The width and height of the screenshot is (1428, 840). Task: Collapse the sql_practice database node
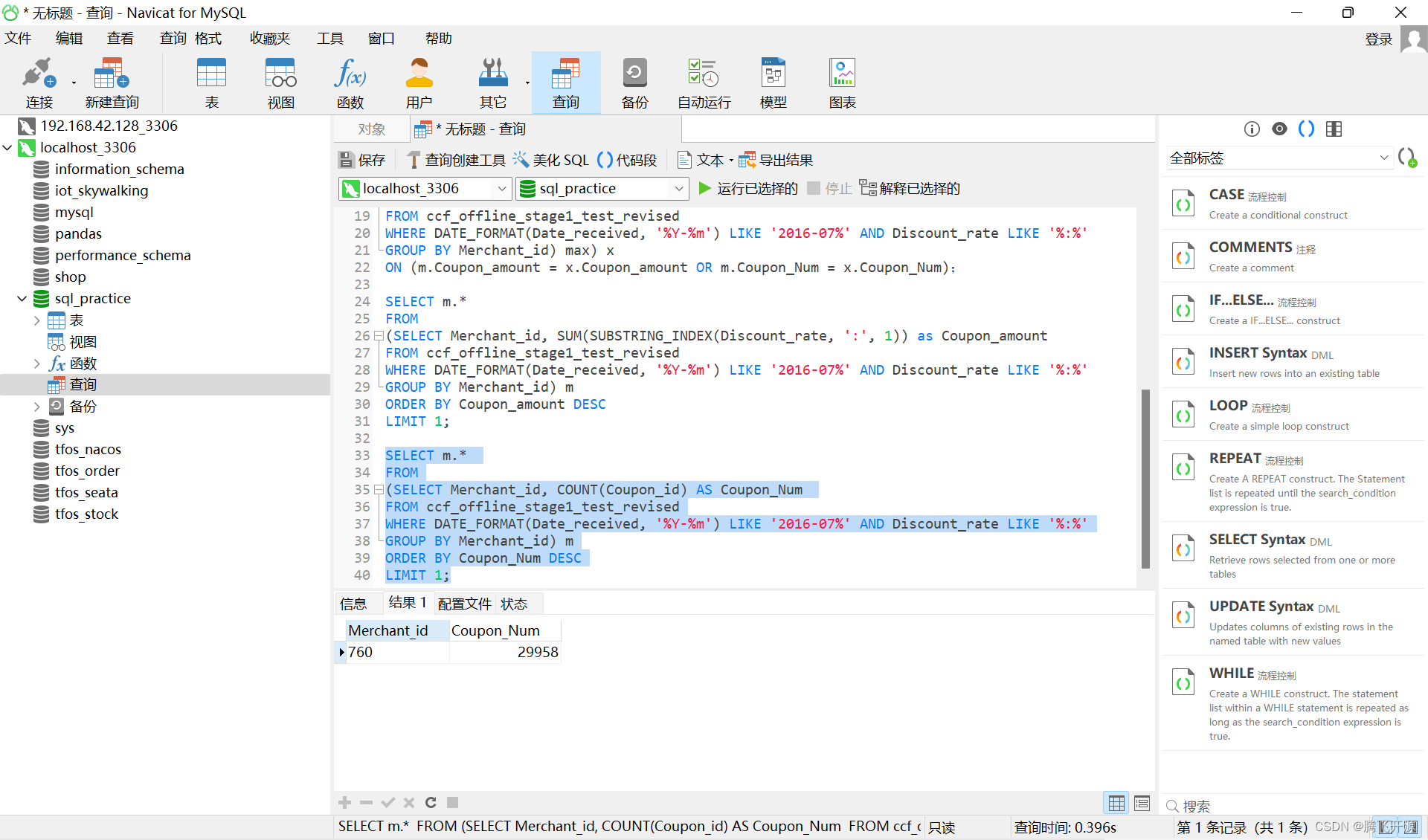tap(22, 299)
